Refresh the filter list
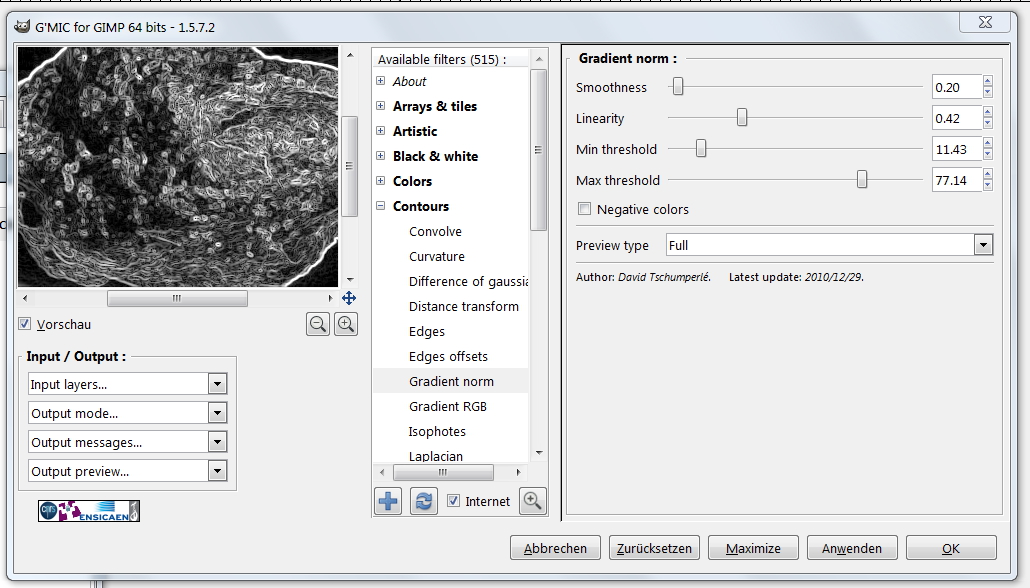Screen dimensions: 1030x588 424,501
